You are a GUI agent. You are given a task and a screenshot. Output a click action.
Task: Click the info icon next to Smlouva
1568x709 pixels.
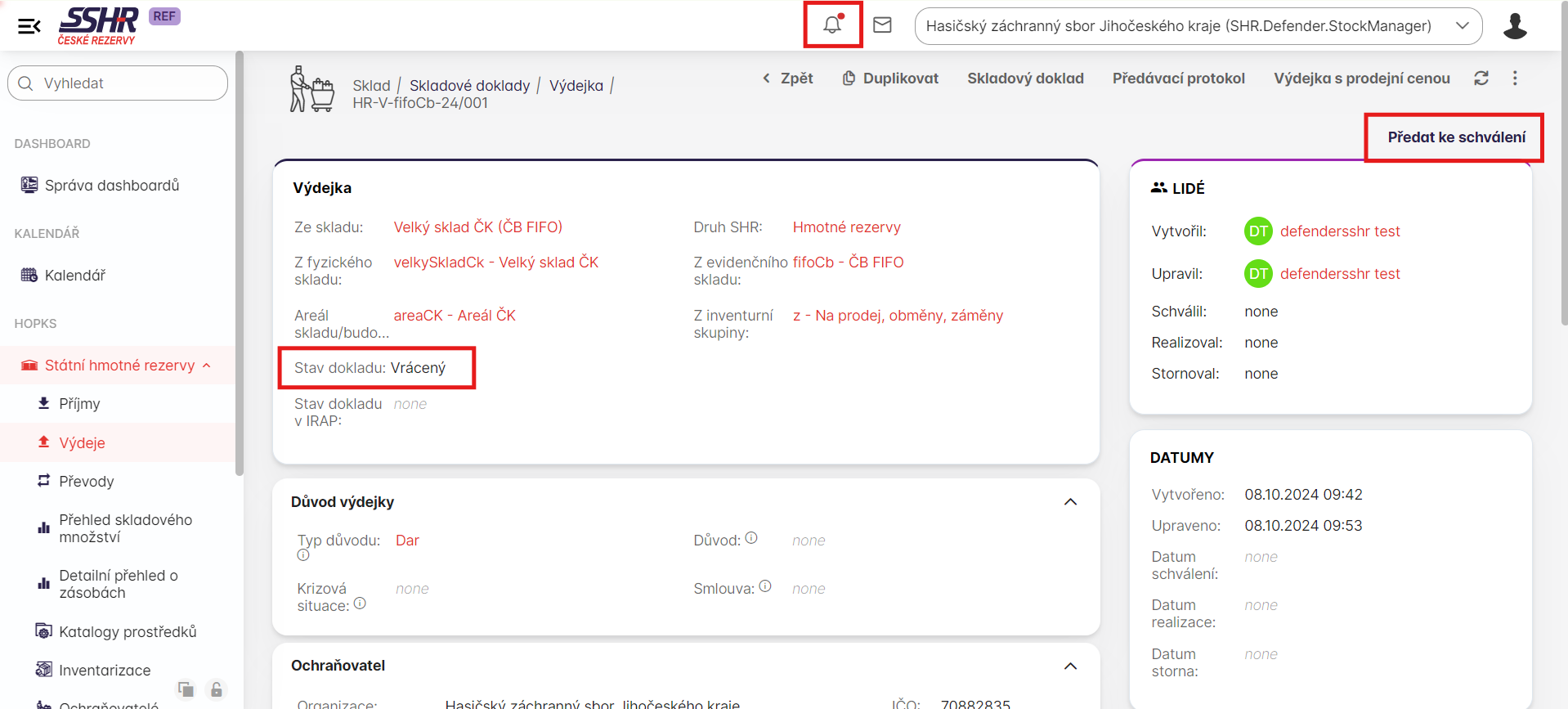coord(765,586)
